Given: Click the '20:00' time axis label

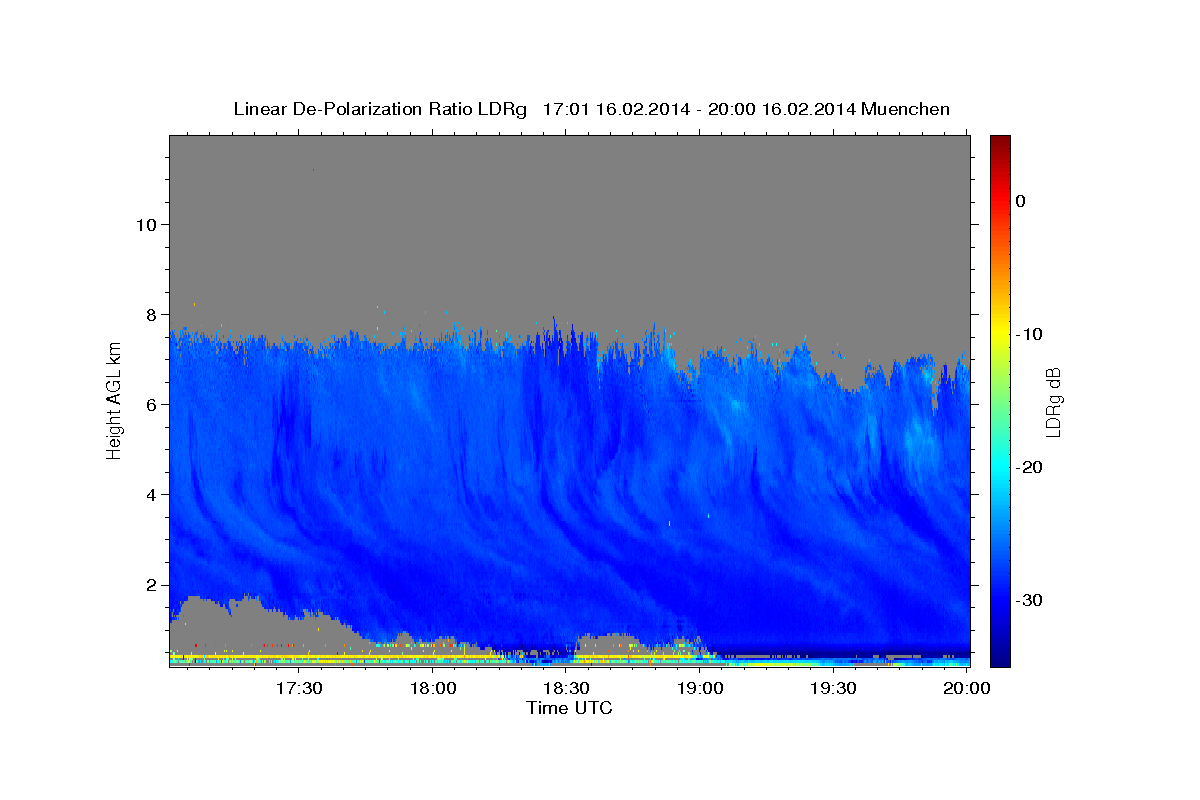Looking at the screenshot, I should (967, 688).
